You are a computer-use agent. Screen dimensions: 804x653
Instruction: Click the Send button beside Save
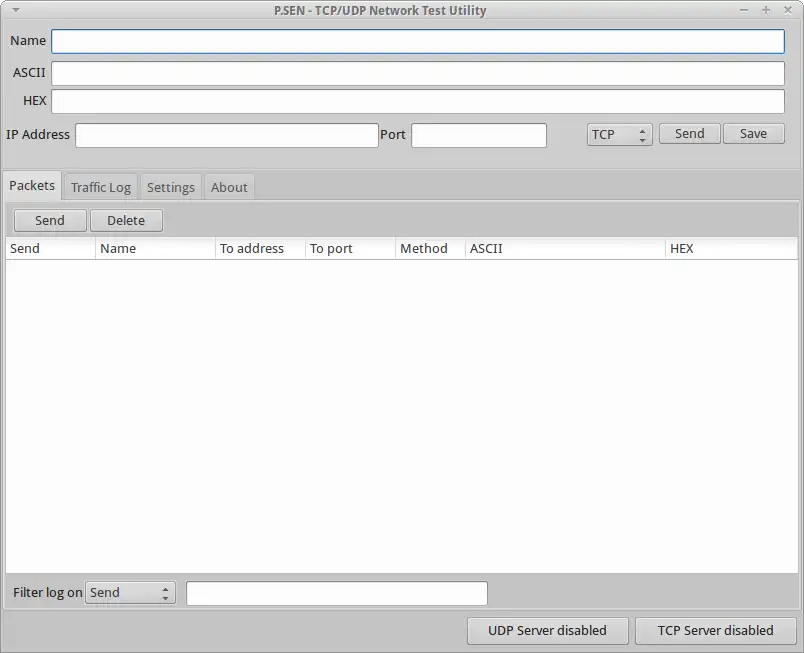pyautogui.click(x=689, y=134)
